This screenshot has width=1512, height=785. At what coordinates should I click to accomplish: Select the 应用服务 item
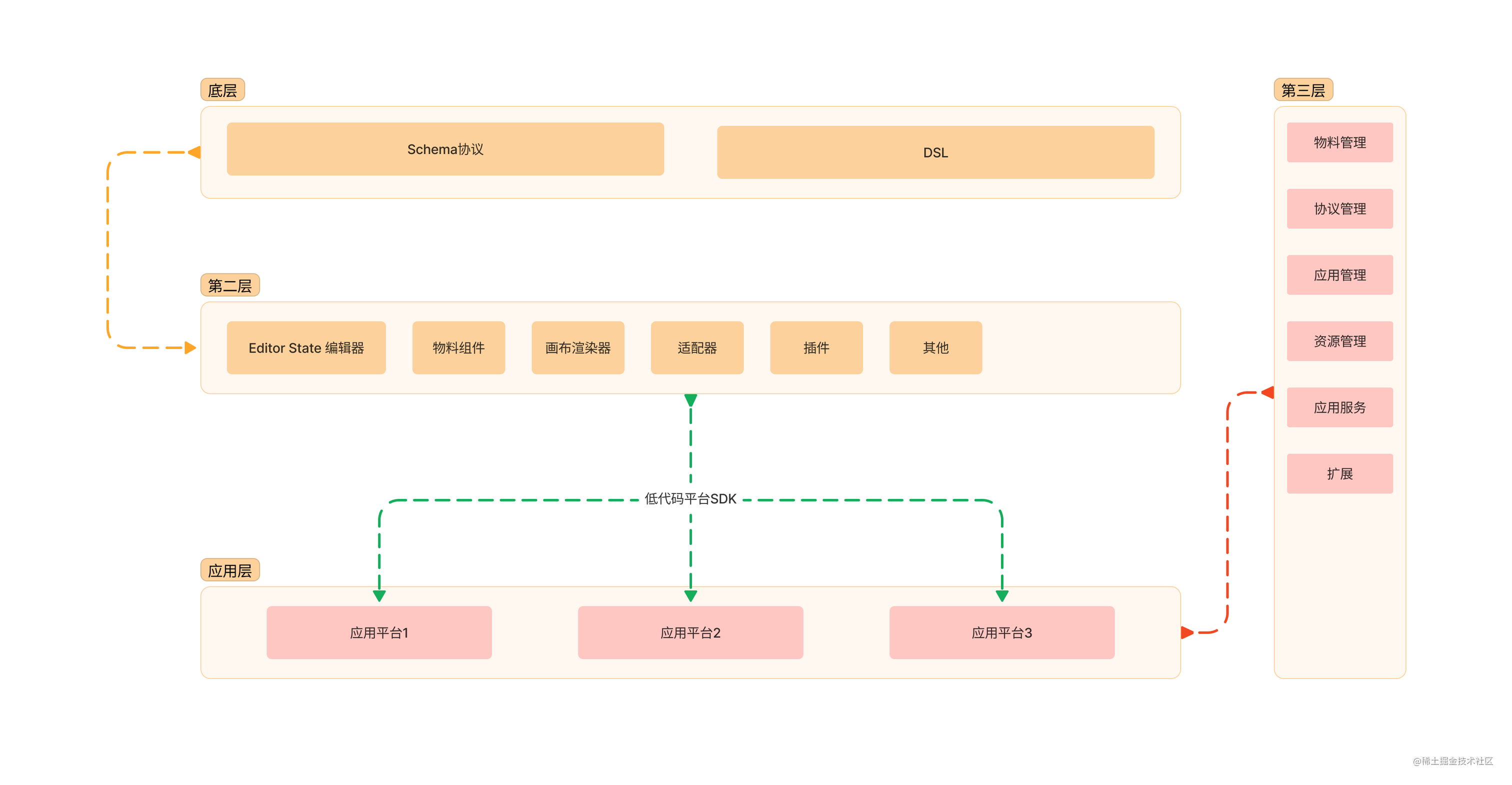[1339, 407]
